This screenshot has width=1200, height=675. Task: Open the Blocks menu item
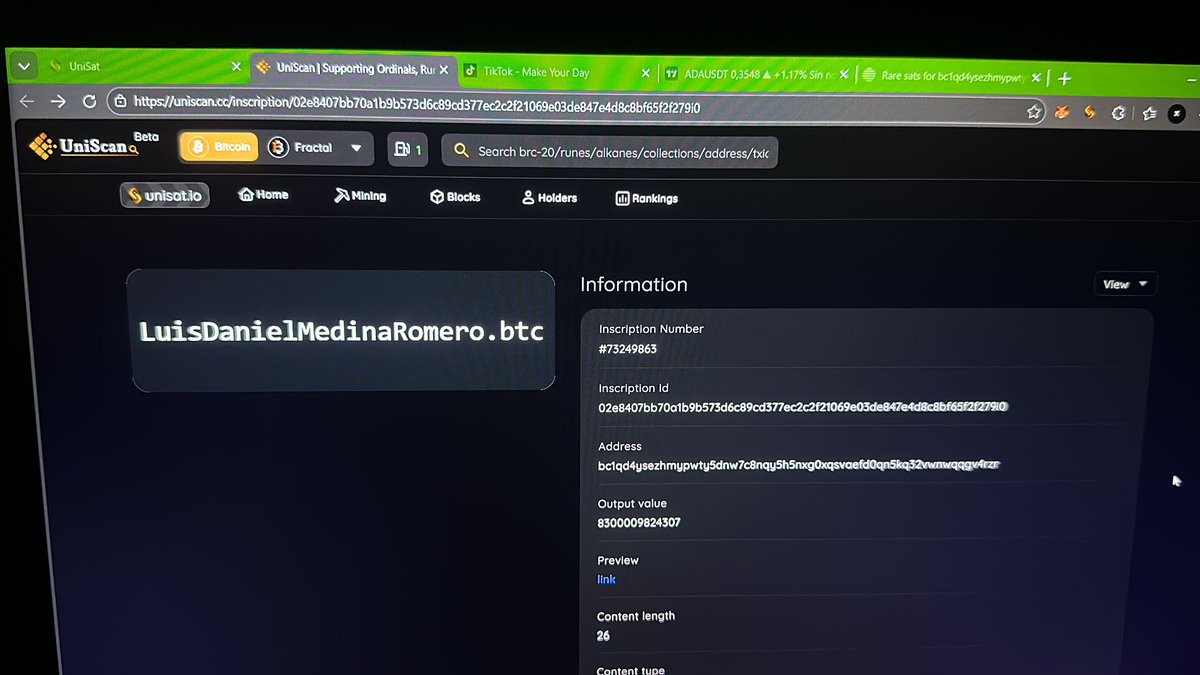(455, 197)
